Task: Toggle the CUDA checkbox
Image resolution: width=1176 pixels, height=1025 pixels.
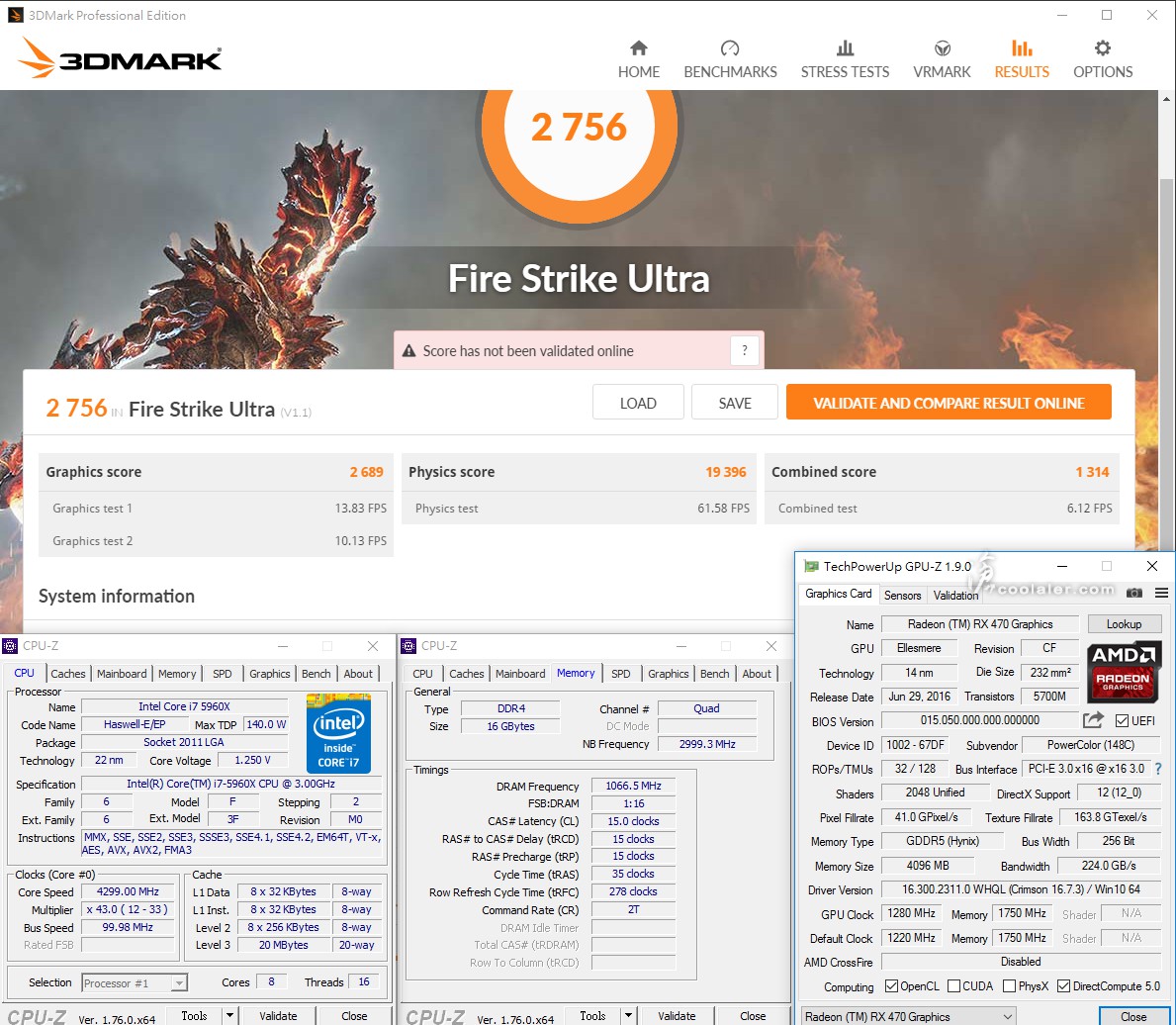Action: tap(954, 986)
